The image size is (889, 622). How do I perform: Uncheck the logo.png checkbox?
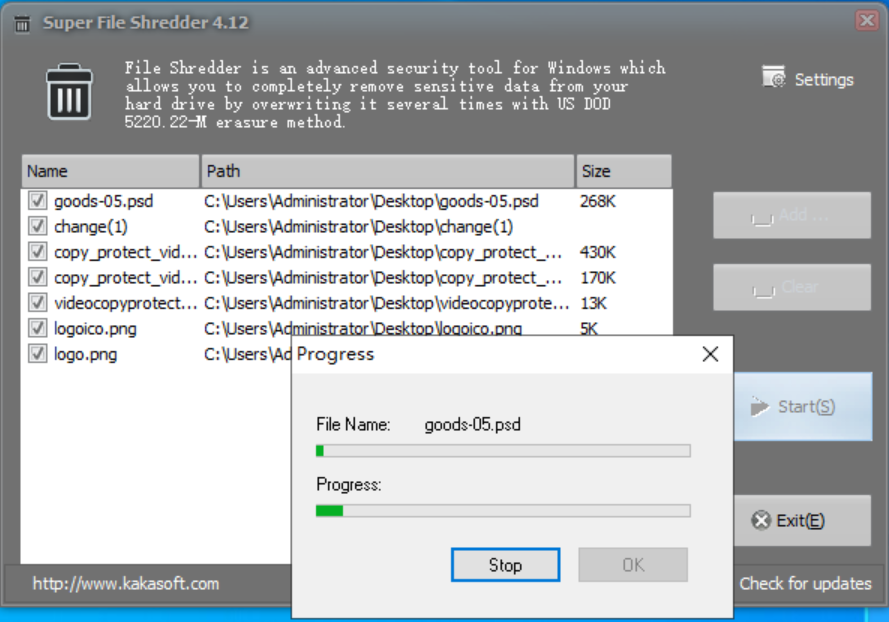[37, 354]
